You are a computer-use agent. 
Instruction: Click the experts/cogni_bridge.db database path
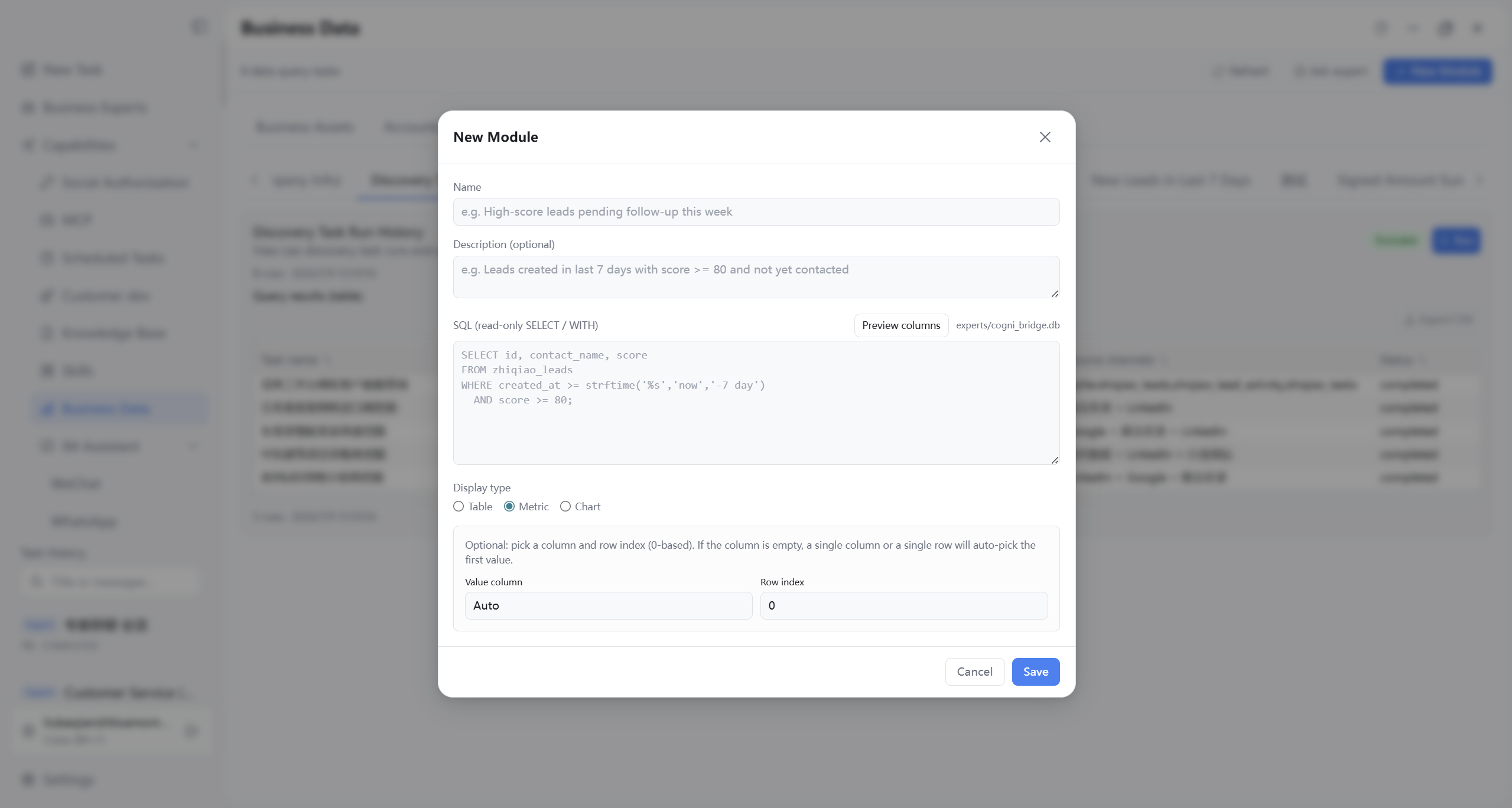[x=1007, y=325]
